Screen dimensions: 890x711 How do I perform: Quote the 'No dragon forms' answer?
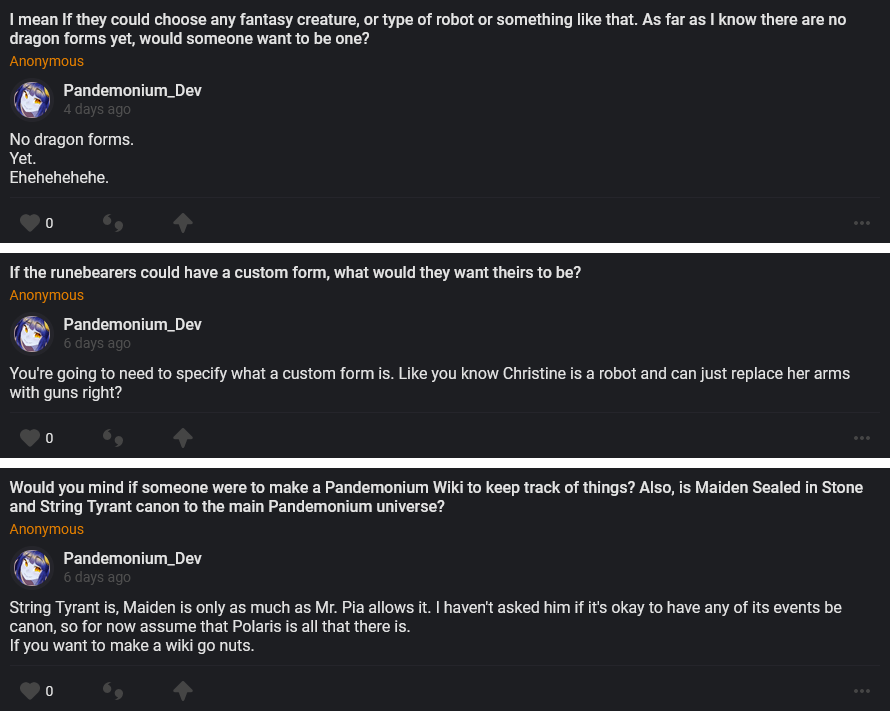tap(113, 223)
